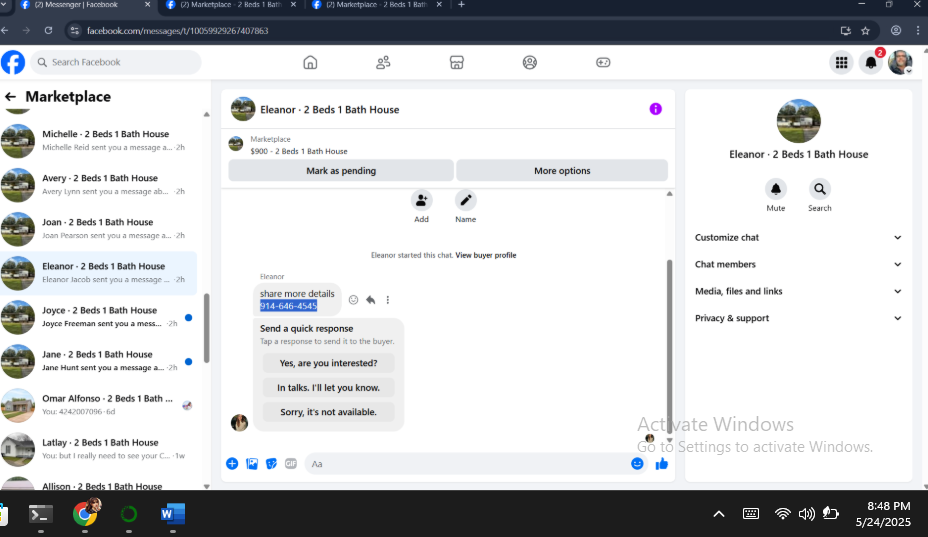Expand the Privacy & support section

(798, 318)
